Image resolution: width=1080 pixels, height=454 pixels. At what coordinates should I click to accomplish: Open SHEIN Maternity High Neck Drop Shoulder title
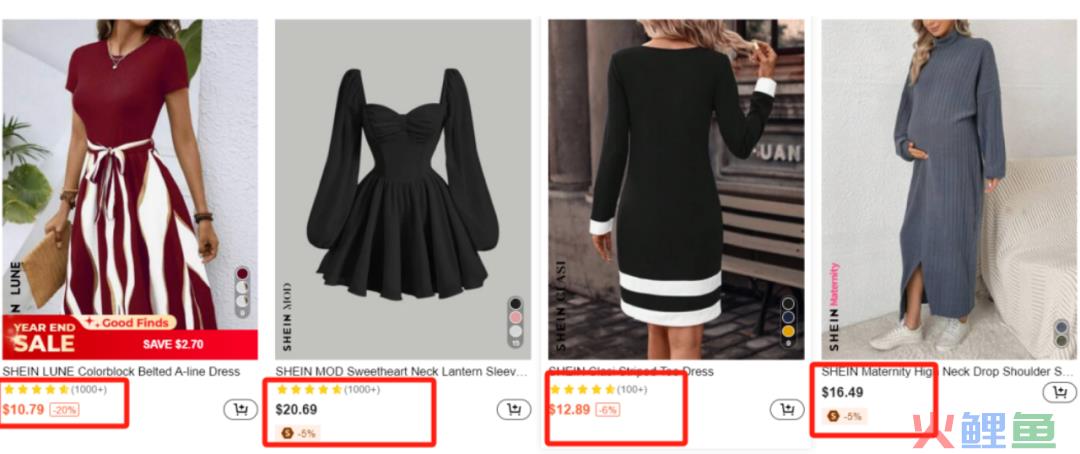(948, 371)
